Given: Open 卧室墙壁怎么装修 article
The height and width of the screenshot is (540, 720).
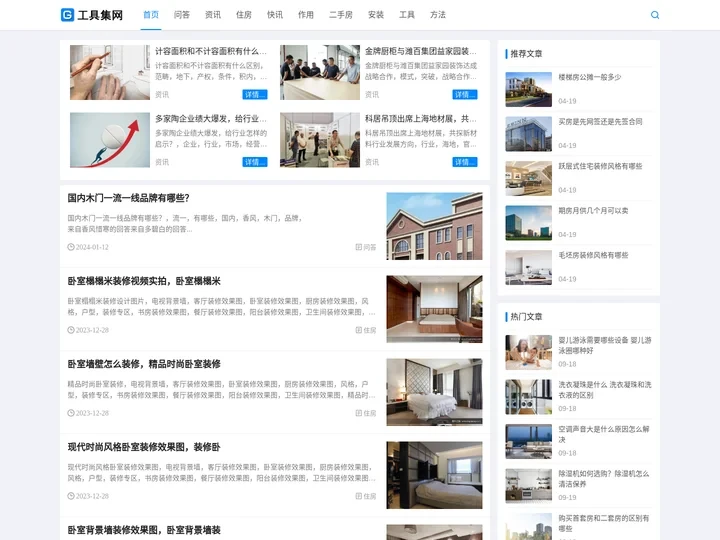Looking at the screenshot, I should [x=144, y=364].
